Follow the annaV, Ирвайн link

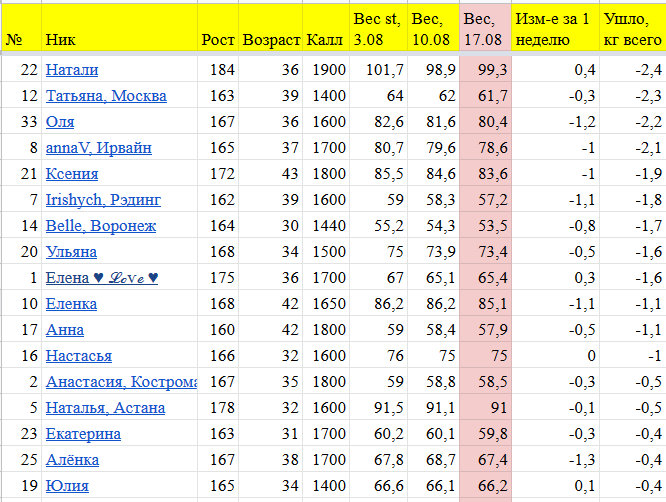click(x=99, y=148)
